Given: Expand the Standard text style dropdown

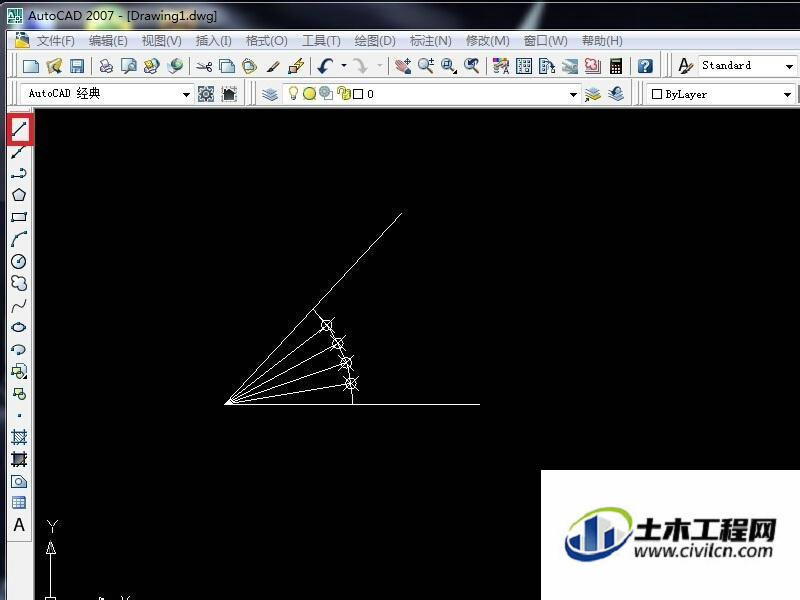Looking at the screenshot, I should (x=789, y=66).
